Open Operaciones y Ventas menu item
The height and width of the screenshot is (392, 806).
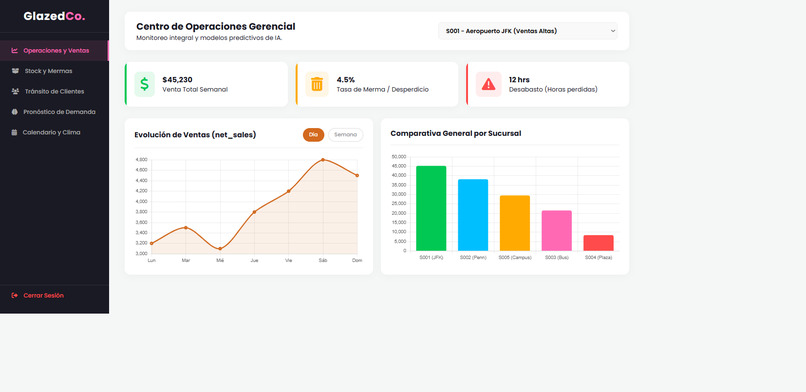tap(54, 50)
